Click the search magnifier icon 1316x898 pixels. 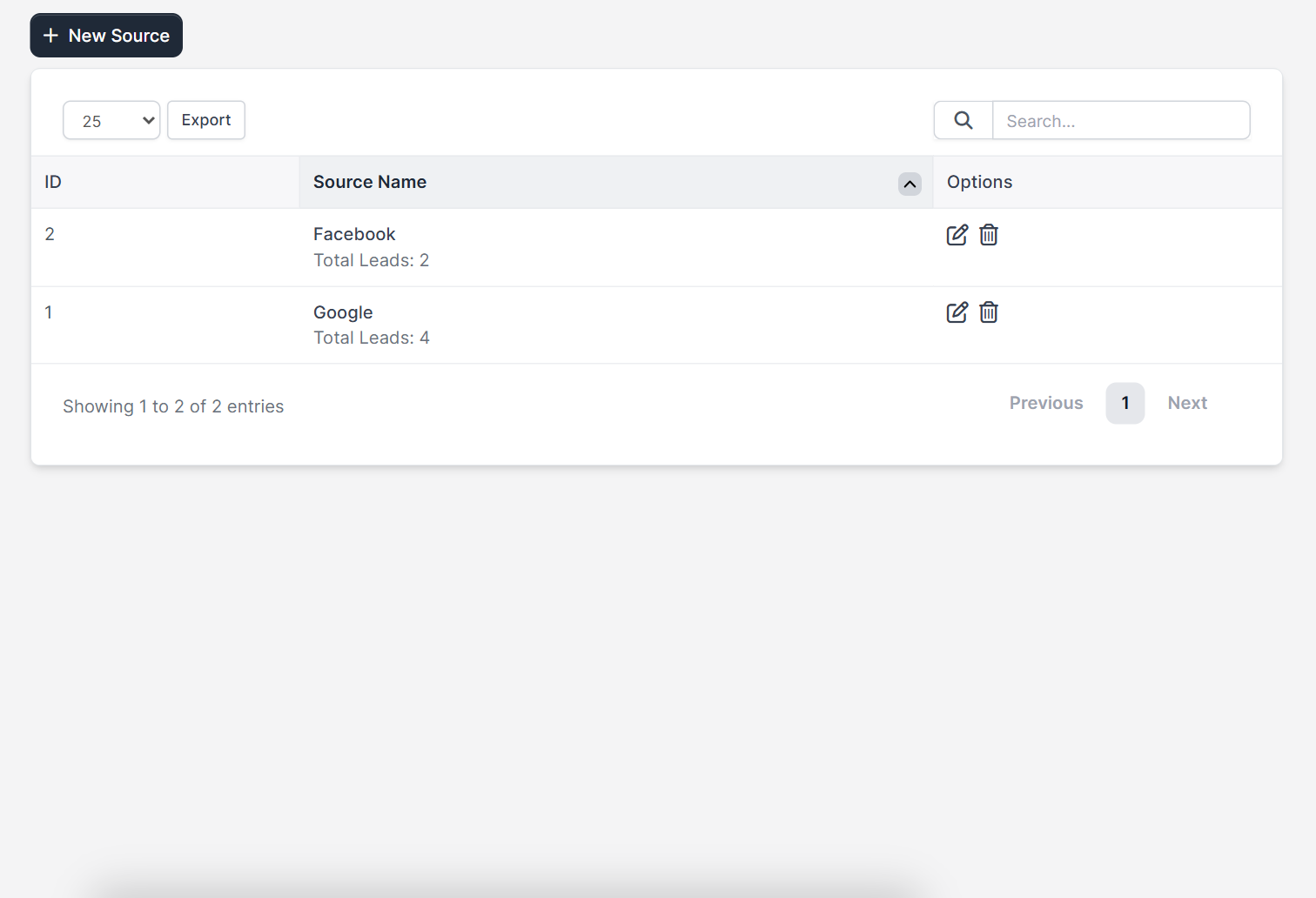963,120
